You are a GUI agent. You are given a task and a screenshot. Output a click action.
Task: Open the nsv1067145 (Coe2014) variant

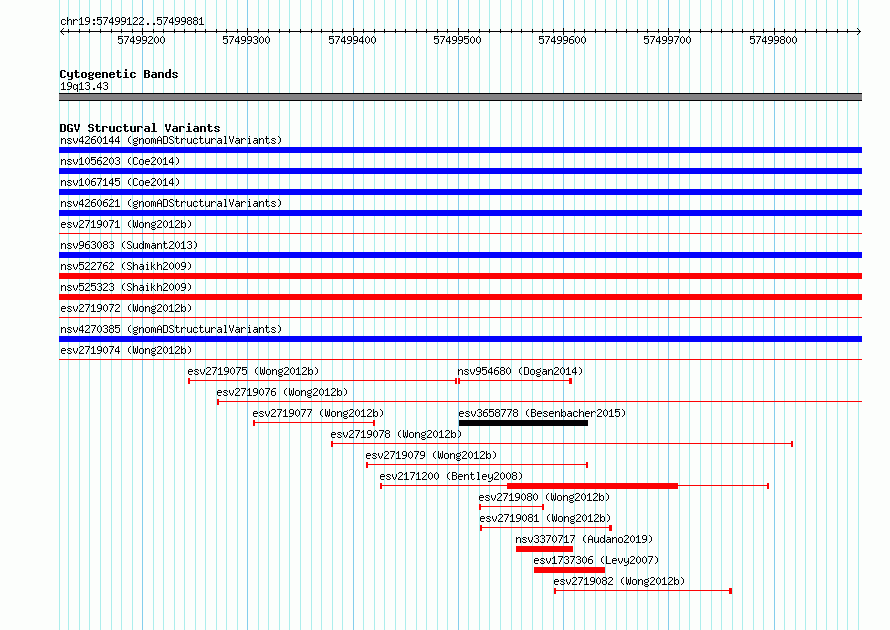pyautogui.click(x=120, y=182)
